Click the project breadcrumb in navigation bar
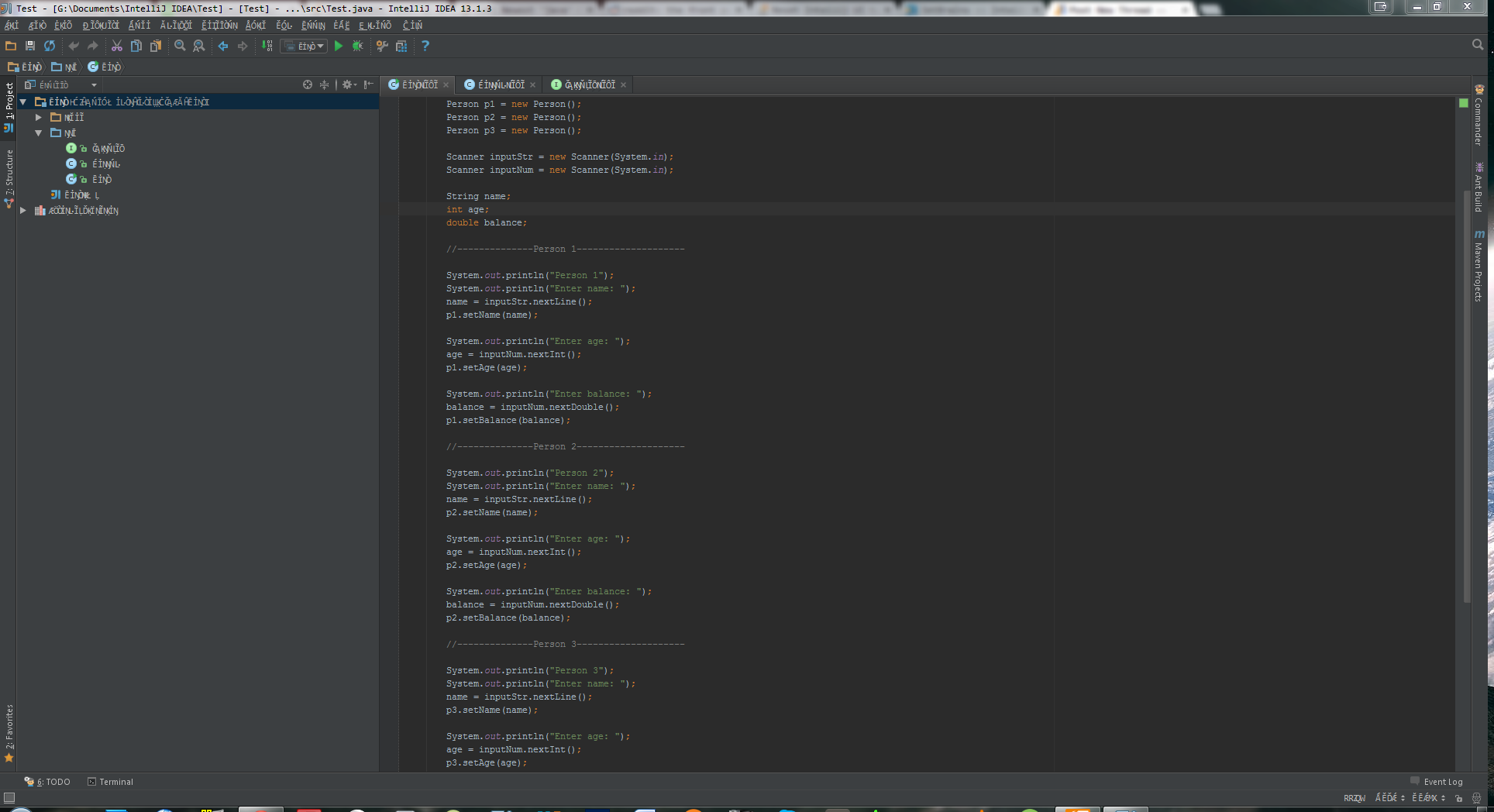 coord(25,67)
